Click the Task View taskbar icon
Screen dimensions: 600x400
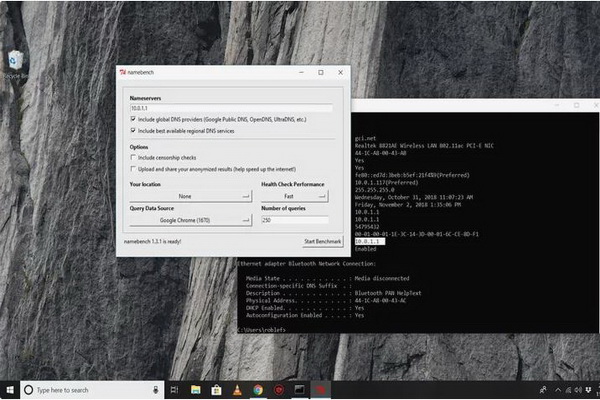[174, 389]
